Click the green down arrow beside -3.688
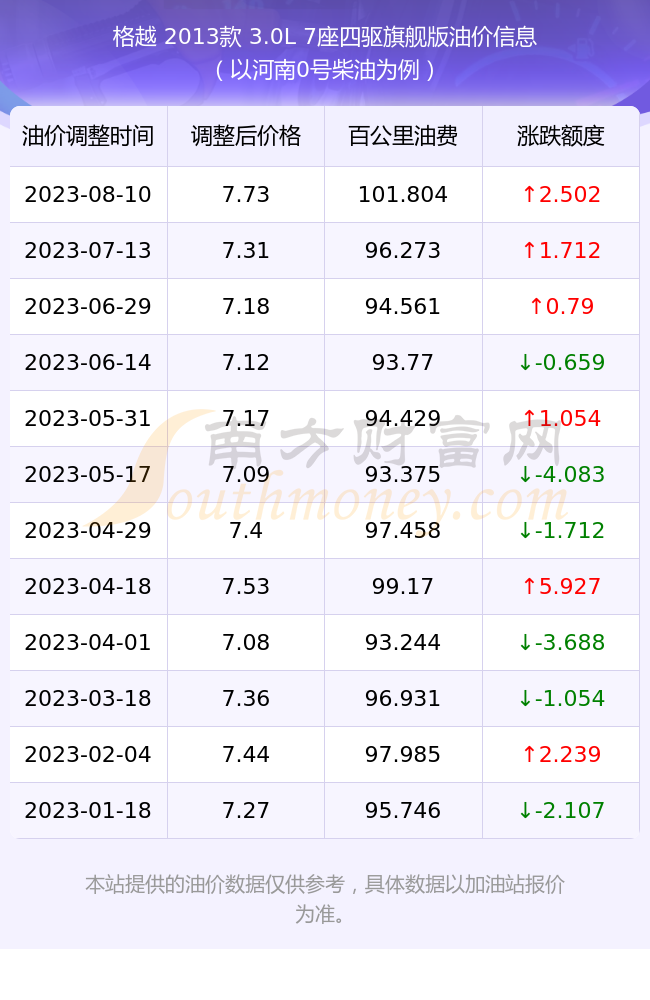Viewport: 650px width, 1000px height. coord(525,642)
